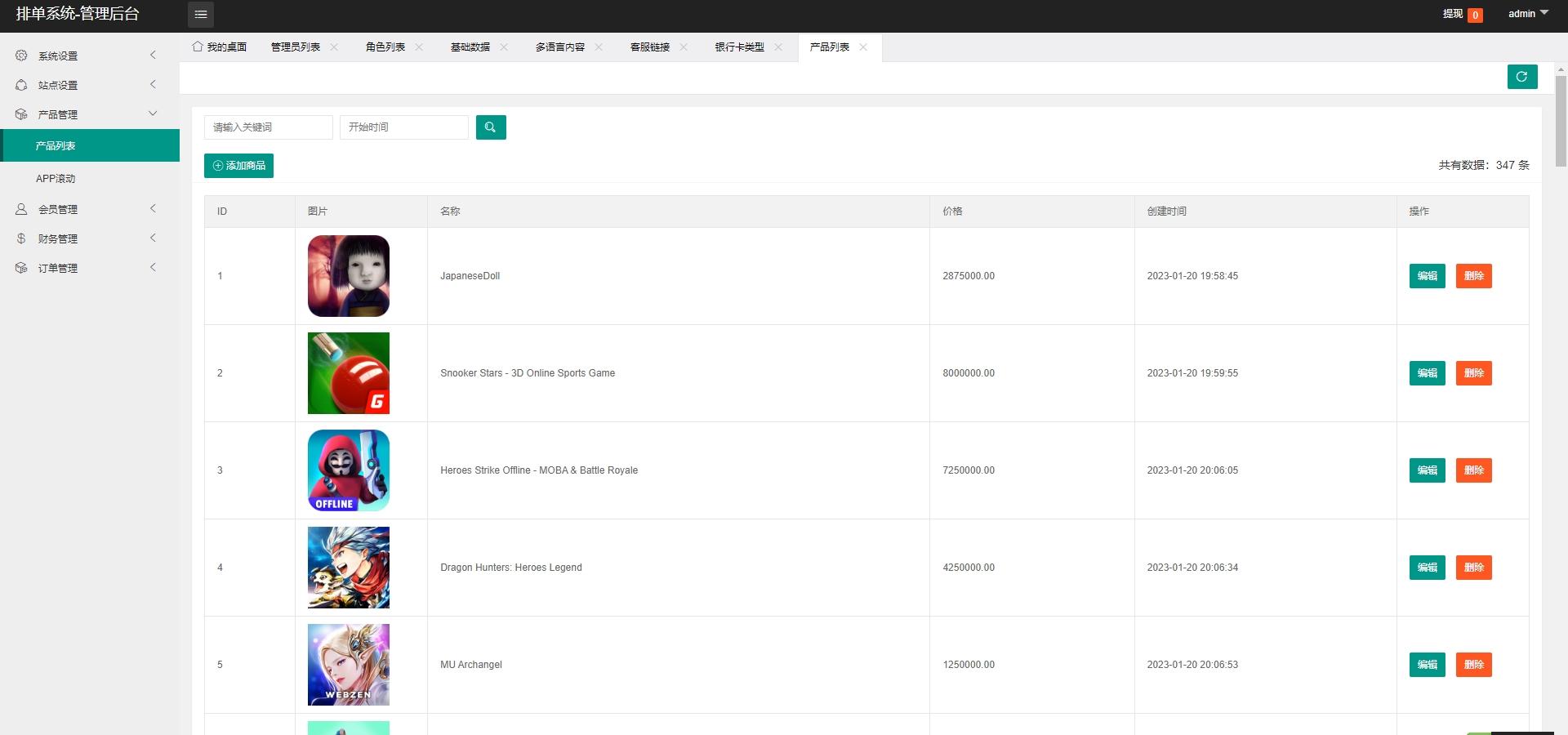Open the admin user dropdown
The height and width of the screenshot is (735, 1568).
[1528, 14]
